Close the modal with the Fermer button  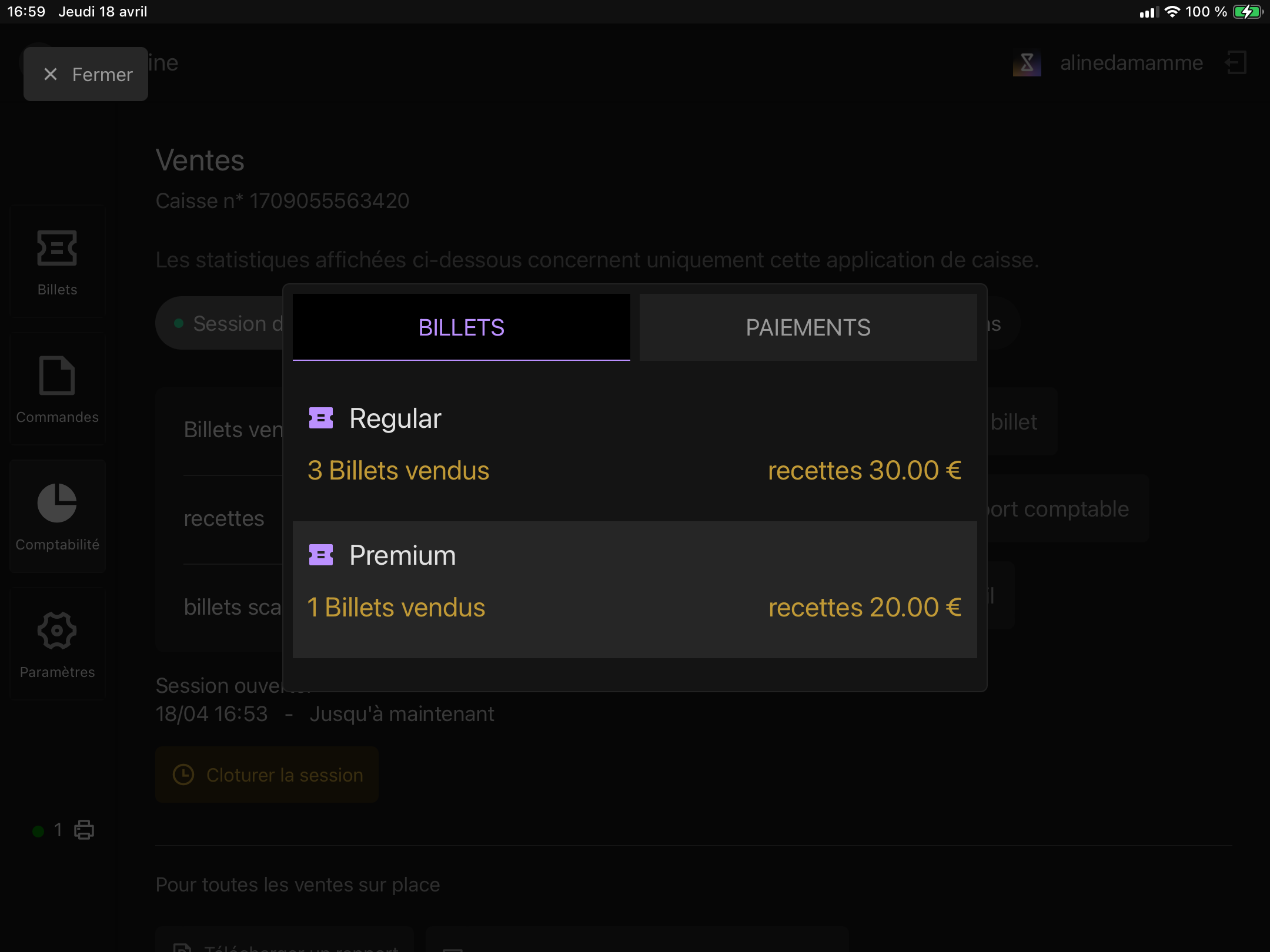(86, 74)
